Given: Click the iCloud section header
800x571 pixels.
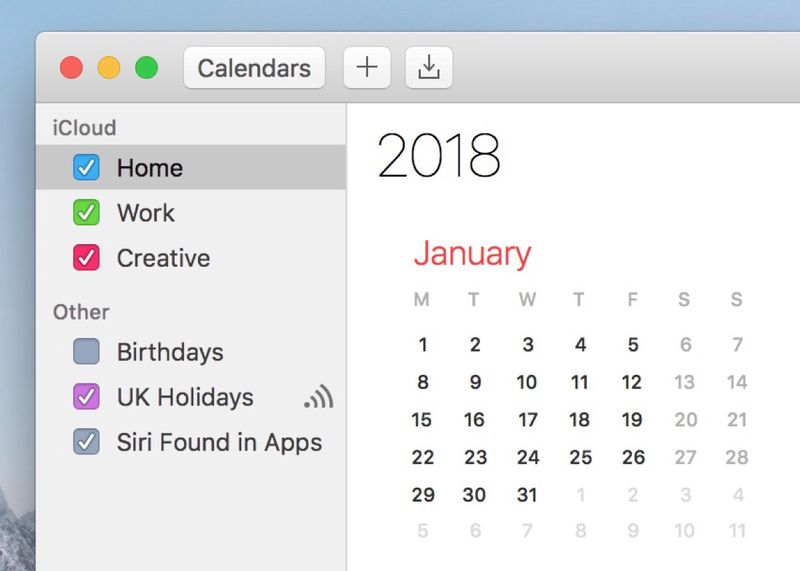Looking at the screenshot, I should [84, 128].
